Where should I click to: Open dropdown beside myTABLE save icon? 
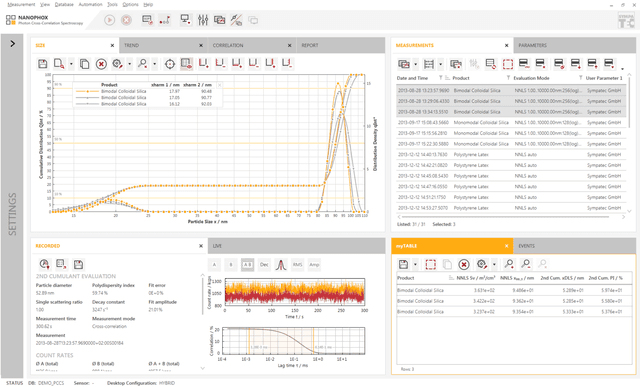[x=415, y=265]
